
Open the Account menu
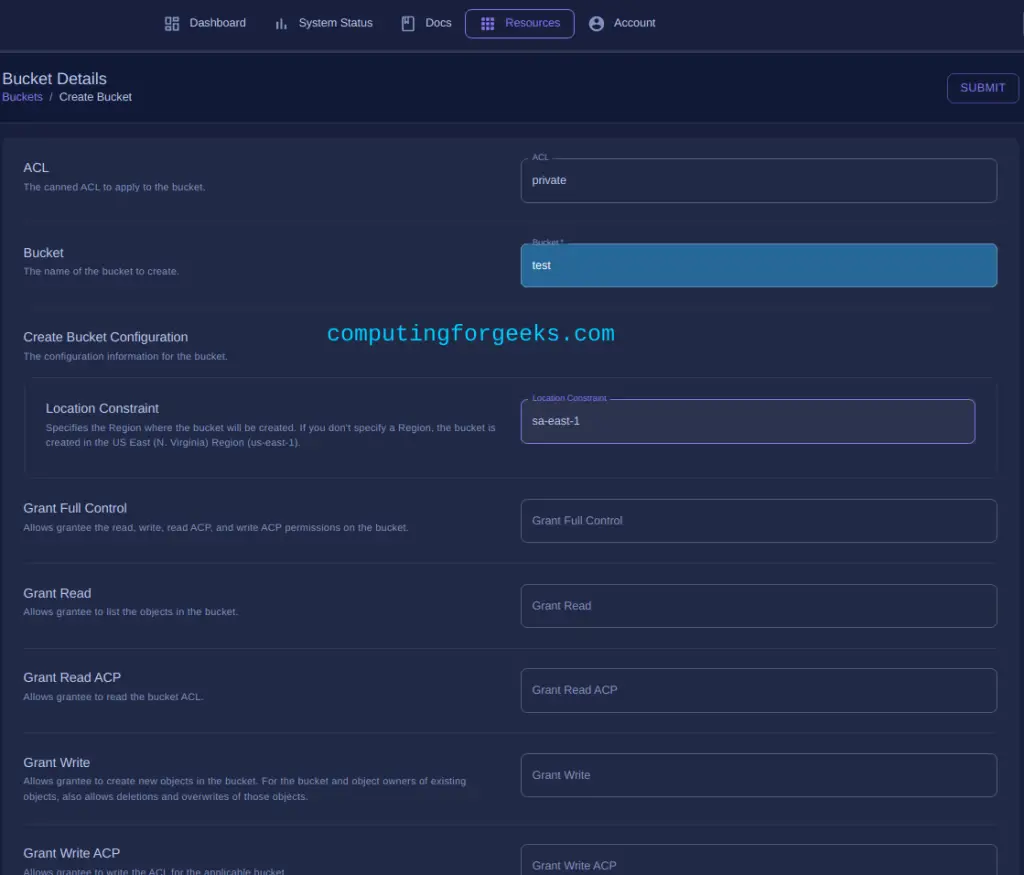pyautogui.click(x=622, y=24)
